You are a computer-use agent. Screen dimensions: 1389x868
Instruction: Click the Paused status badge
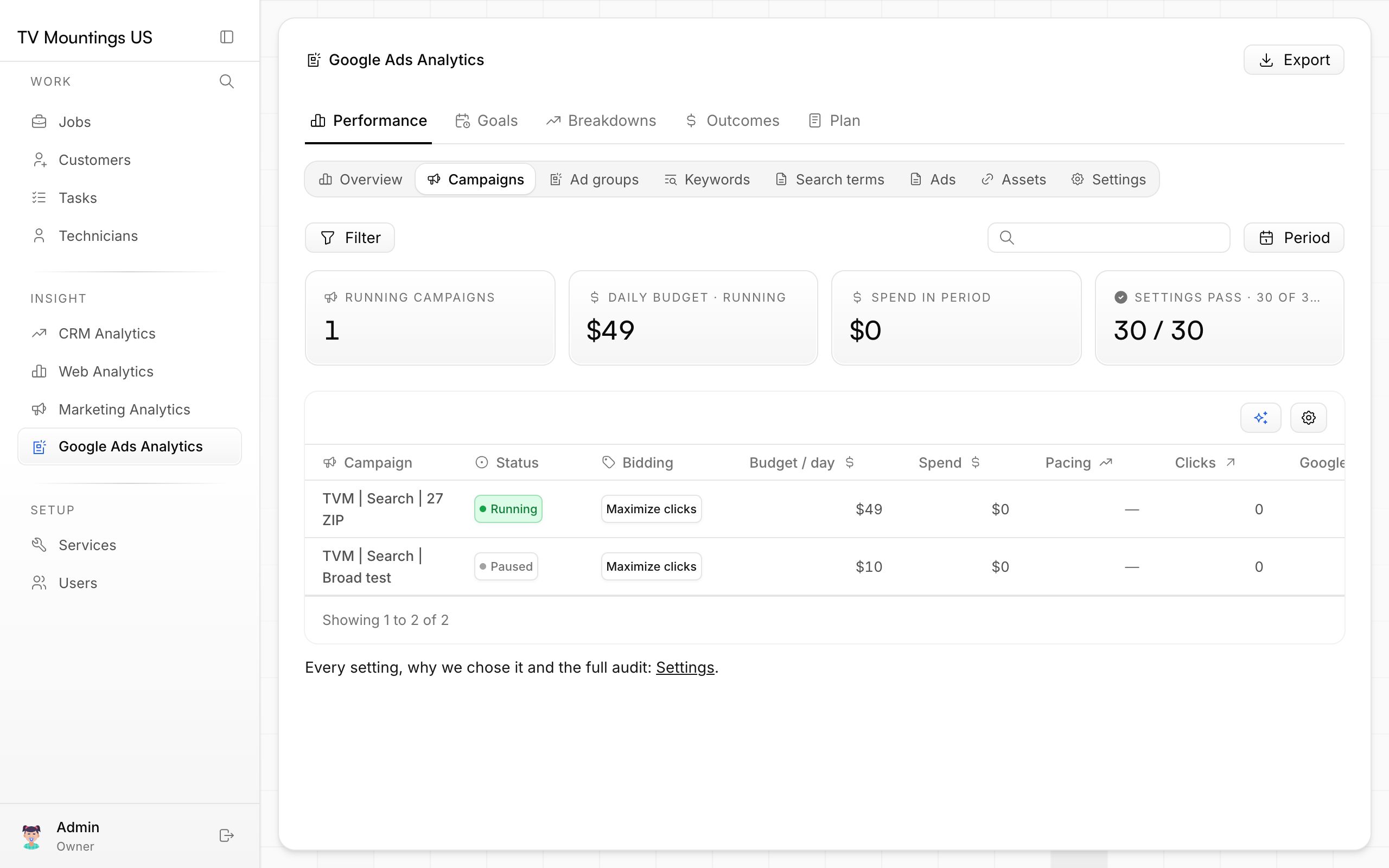[x=506, y=566]
